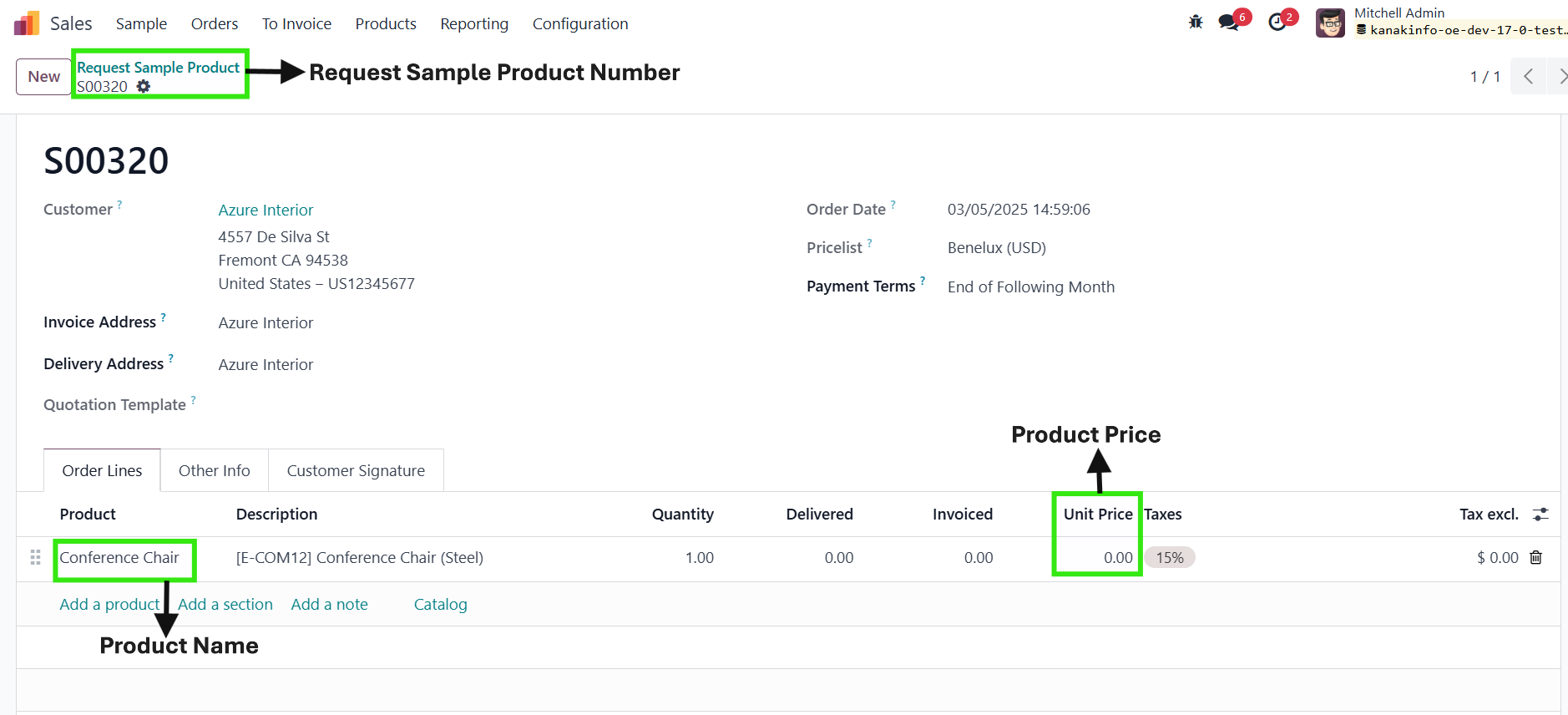Viewport: 1568px width, 715px height.
Task: Click the Description column header
Action: point(276,514)
